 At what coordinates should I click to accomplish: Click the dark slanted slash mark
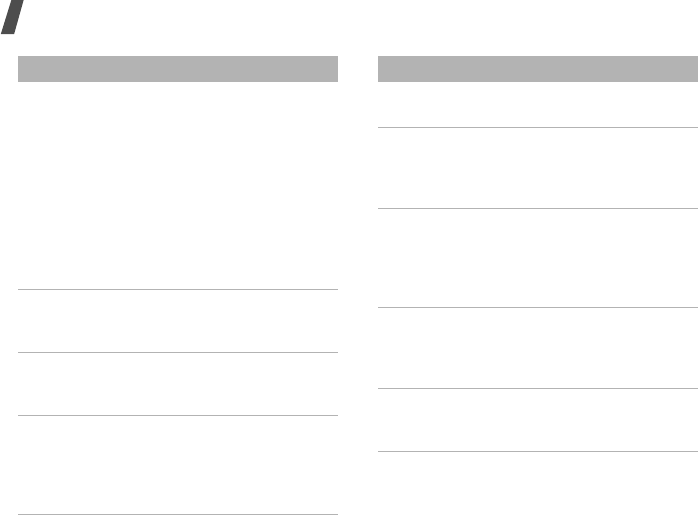click(12, 17)
